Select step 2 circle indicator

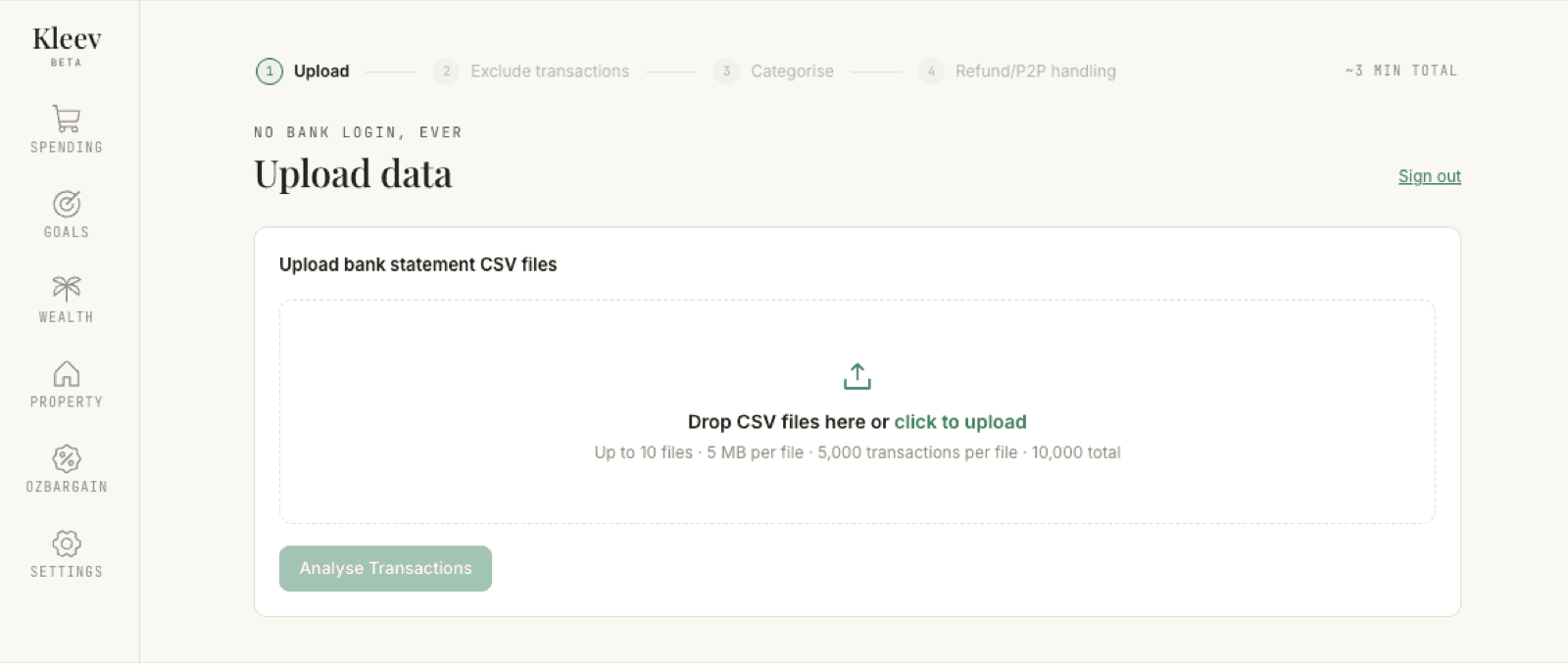446,71
